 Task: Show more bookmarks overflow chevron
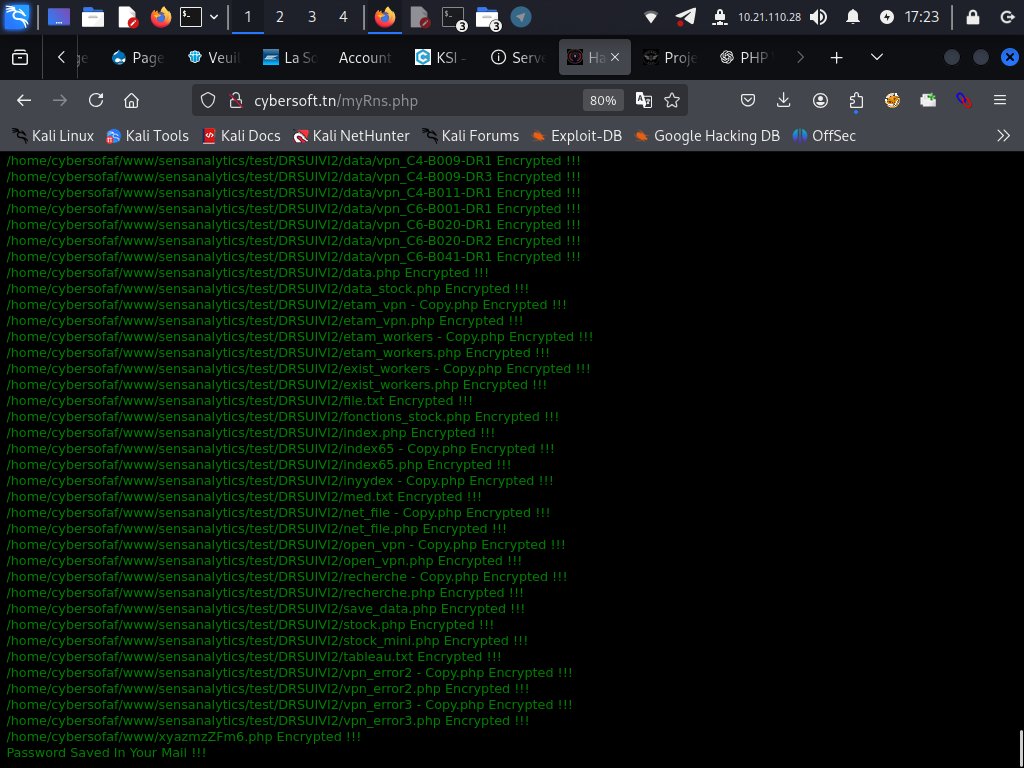(1003, 136)
